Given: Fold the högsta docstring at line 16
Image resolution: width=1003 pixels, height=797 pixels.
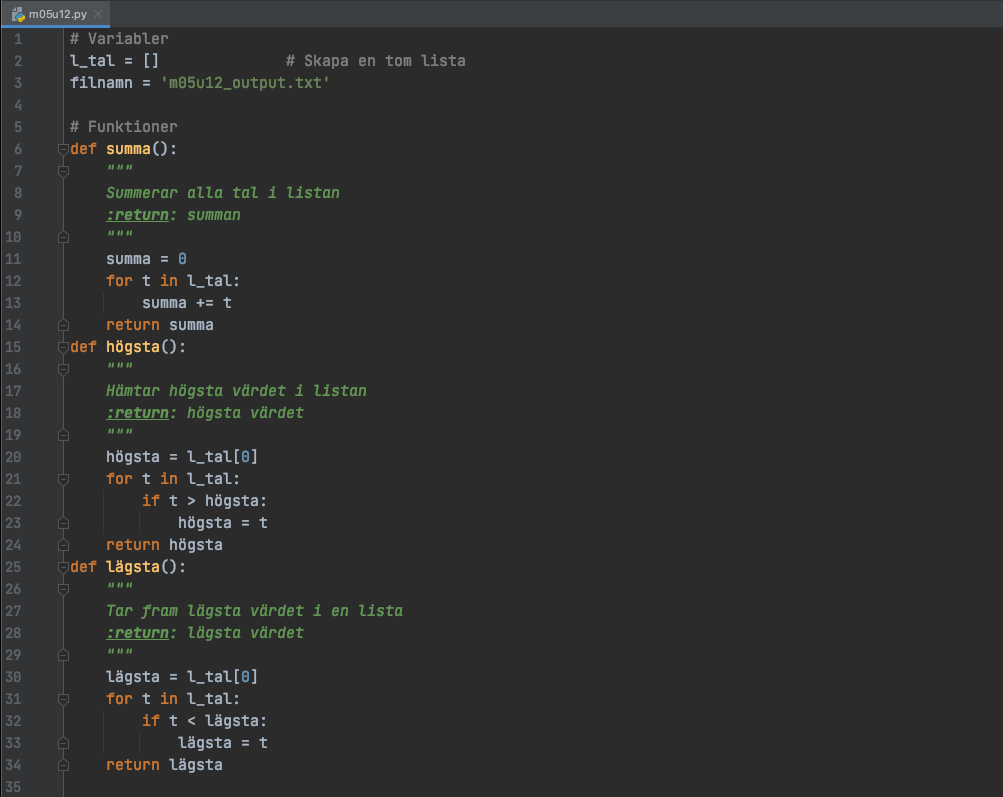Looking at the screenshot, I should pos(63,369).
